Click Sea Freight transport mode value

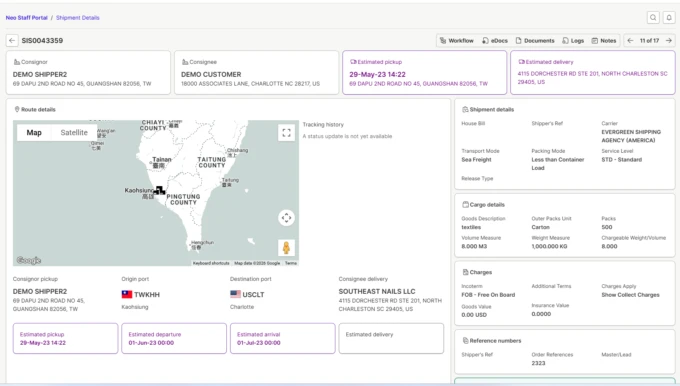click(x=476, y=160)
